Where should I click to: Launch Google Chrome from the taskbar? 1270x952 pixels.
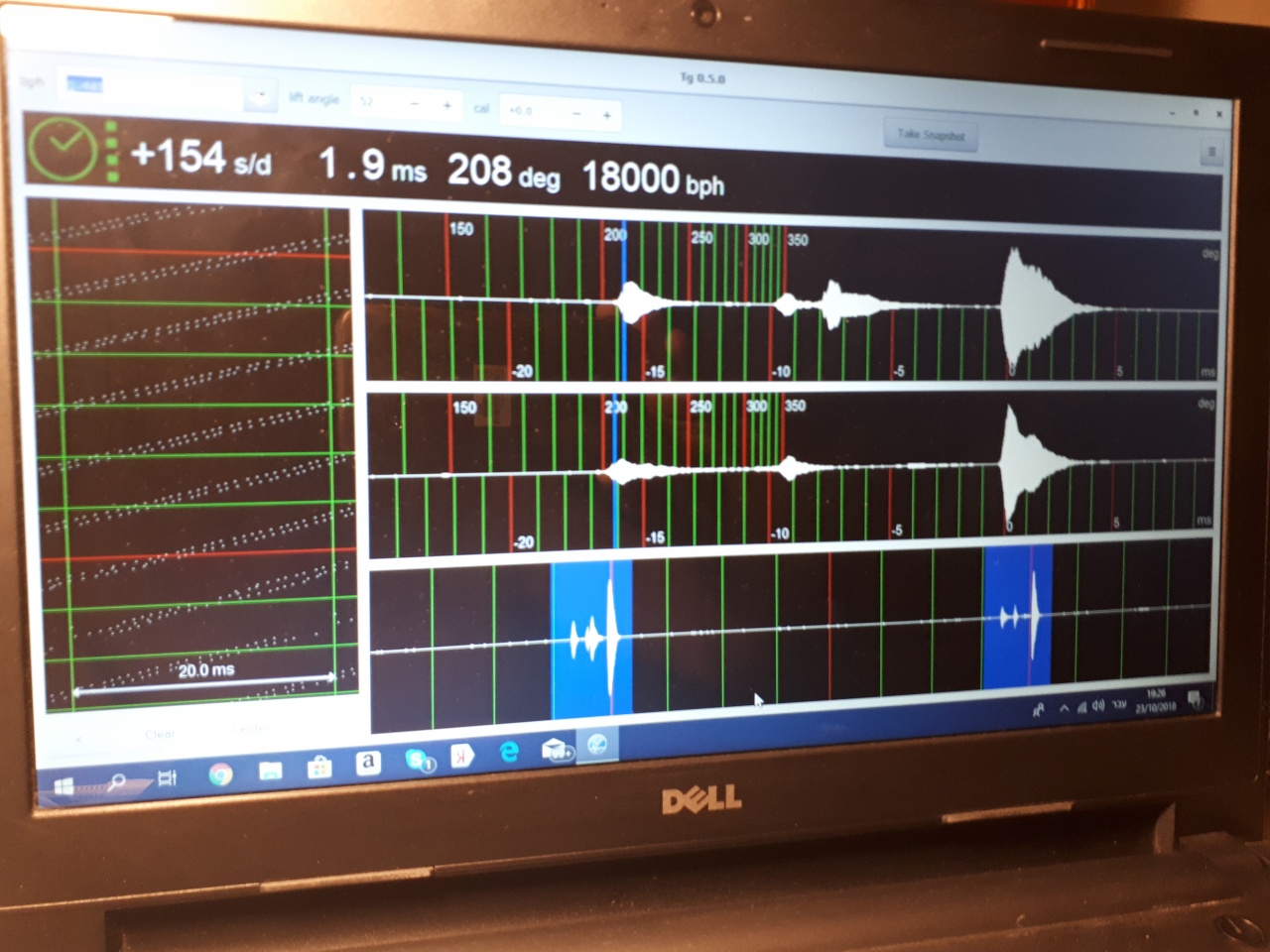(220, 773)
